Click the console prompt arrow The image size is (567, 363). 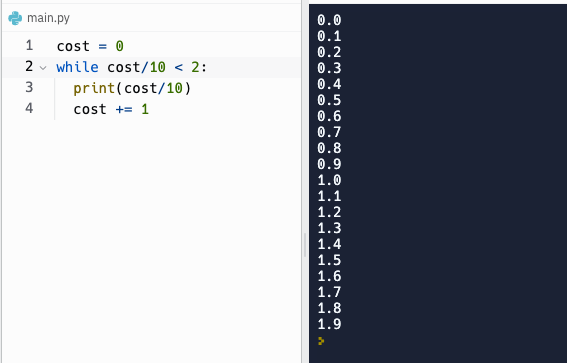click(321, 341)
